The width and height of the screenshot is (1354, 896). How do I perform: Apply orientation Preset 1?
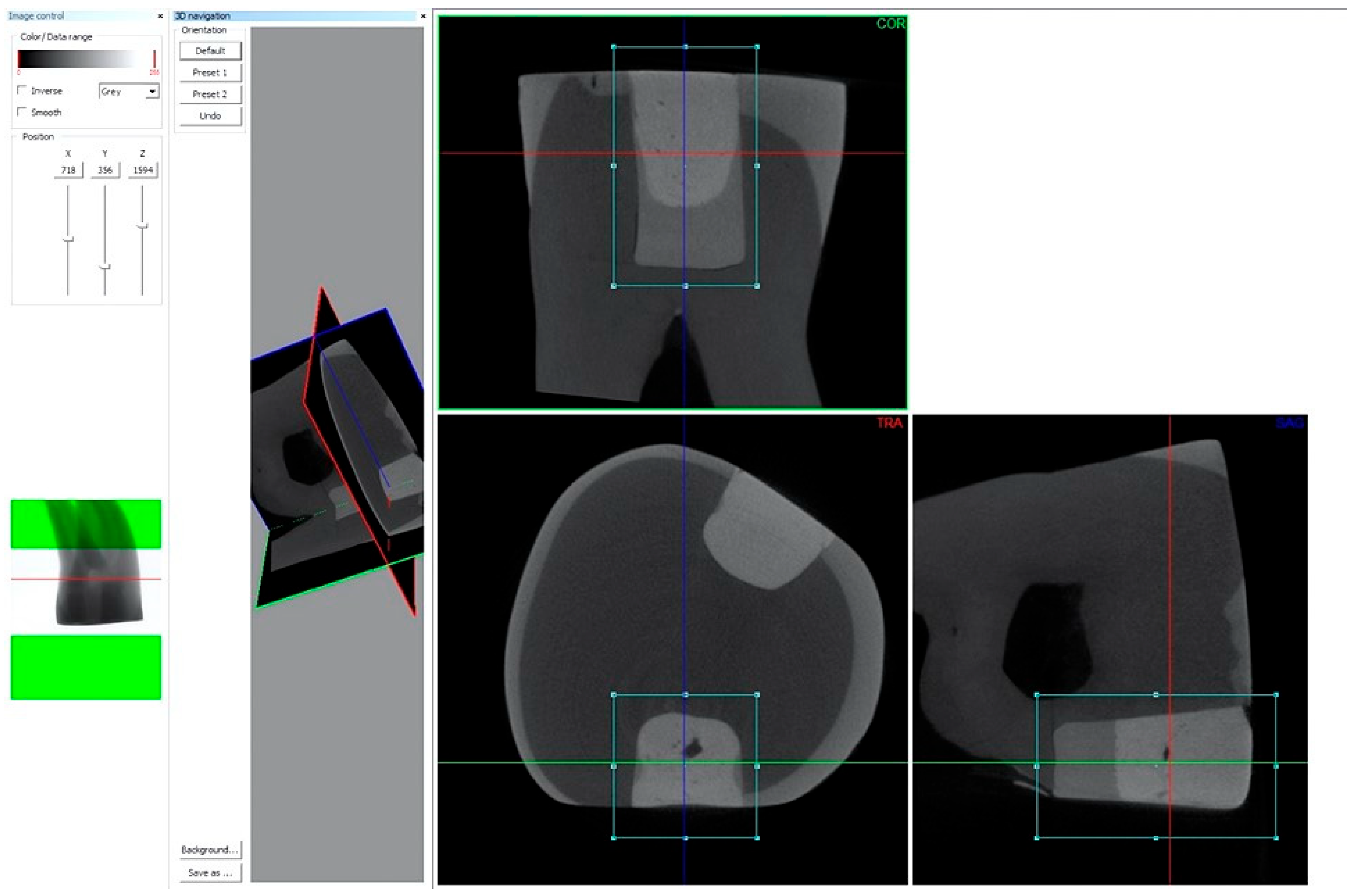210,73
